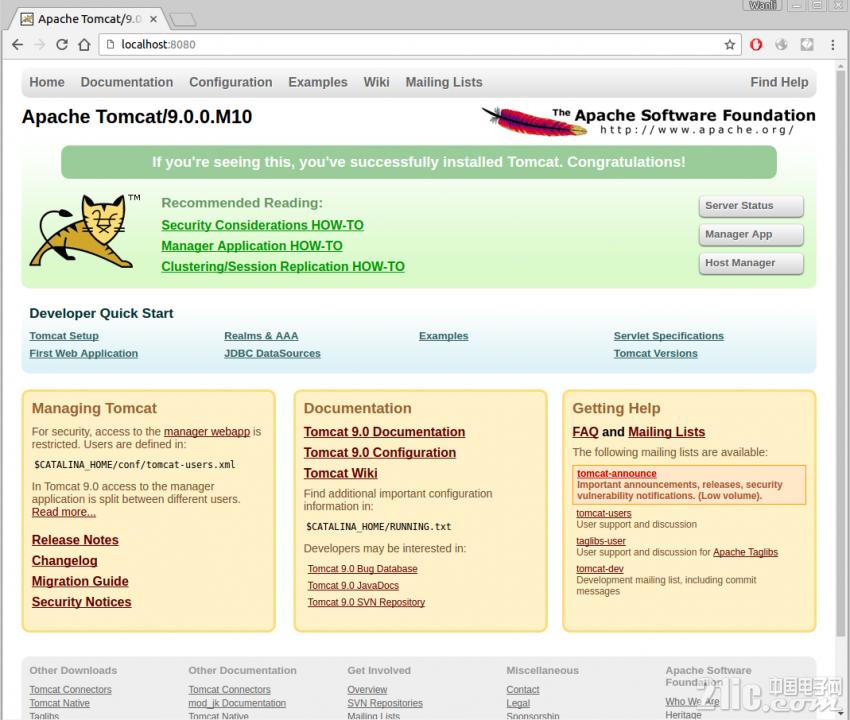850x720 pixels.
Task: Open a new browser tab
Action: tap(183, 20)
